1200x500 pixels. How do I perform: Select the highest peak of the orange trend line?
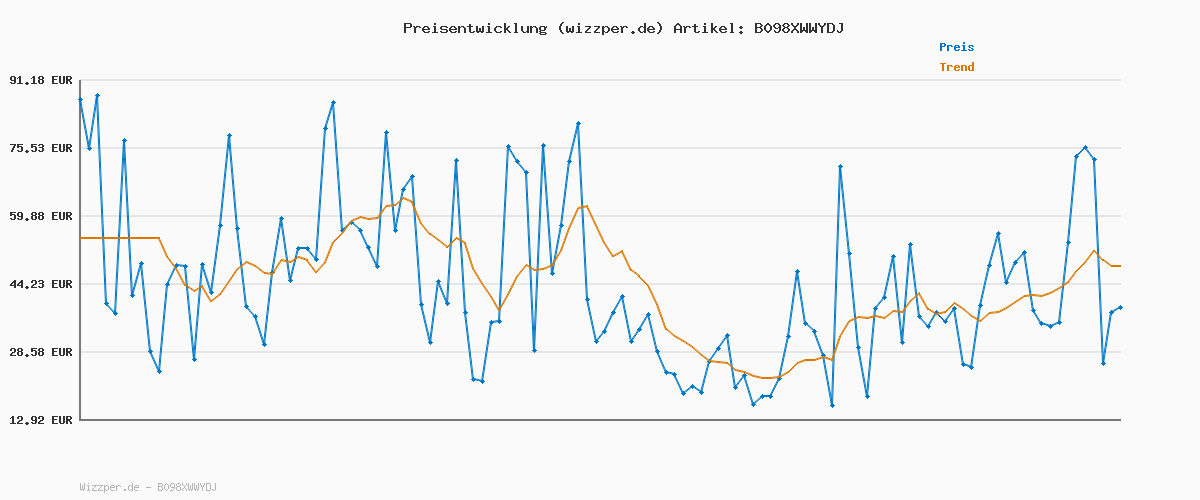click(x=404, y=198)
